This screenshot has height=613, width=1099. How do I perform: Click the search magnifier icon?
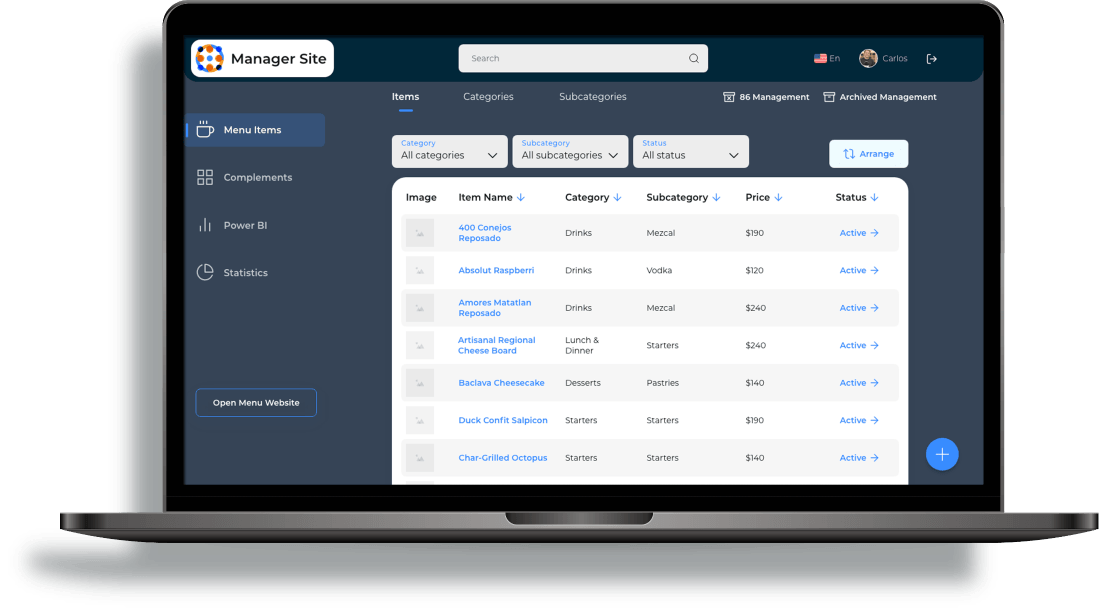coord(693,58)
